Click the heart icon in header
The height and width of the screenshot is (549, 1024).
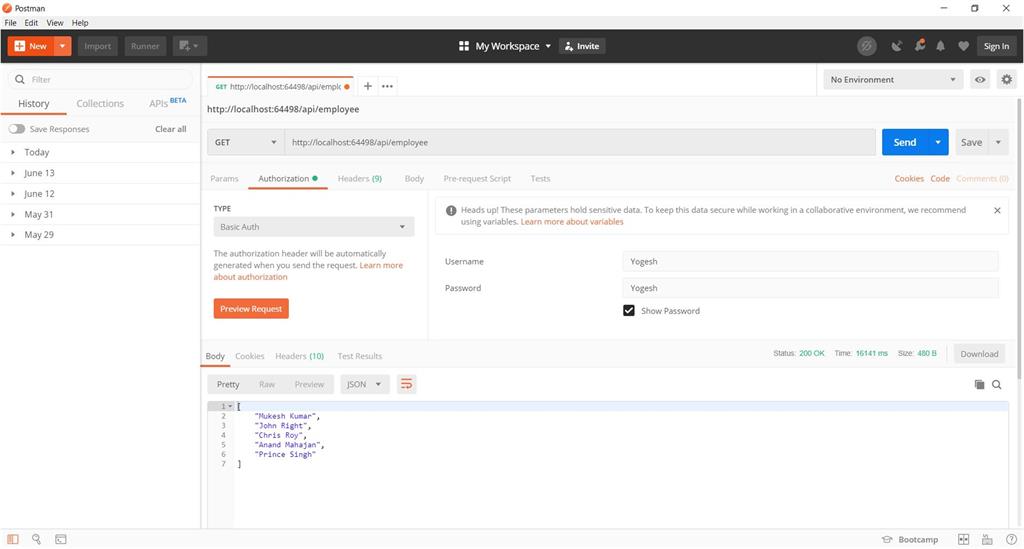[963, 46]
